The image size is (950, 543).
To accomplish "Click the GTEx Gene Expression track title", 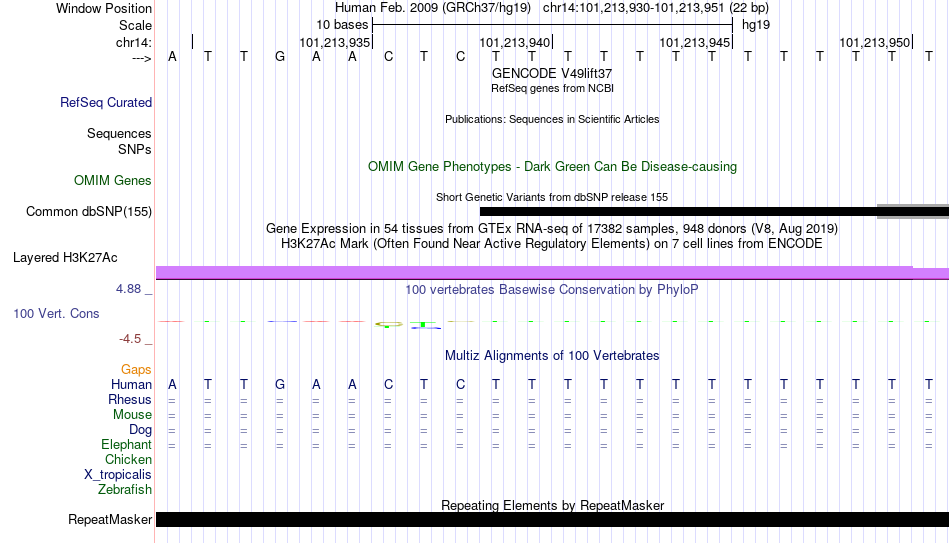I will click(552, 228).
